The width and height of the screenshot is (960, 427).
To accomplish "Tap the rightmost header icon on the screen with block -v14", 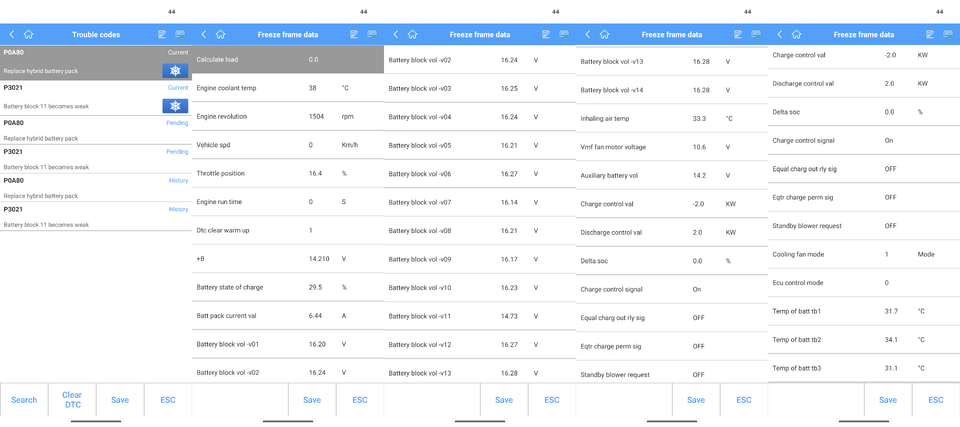I will click(756, 34).
